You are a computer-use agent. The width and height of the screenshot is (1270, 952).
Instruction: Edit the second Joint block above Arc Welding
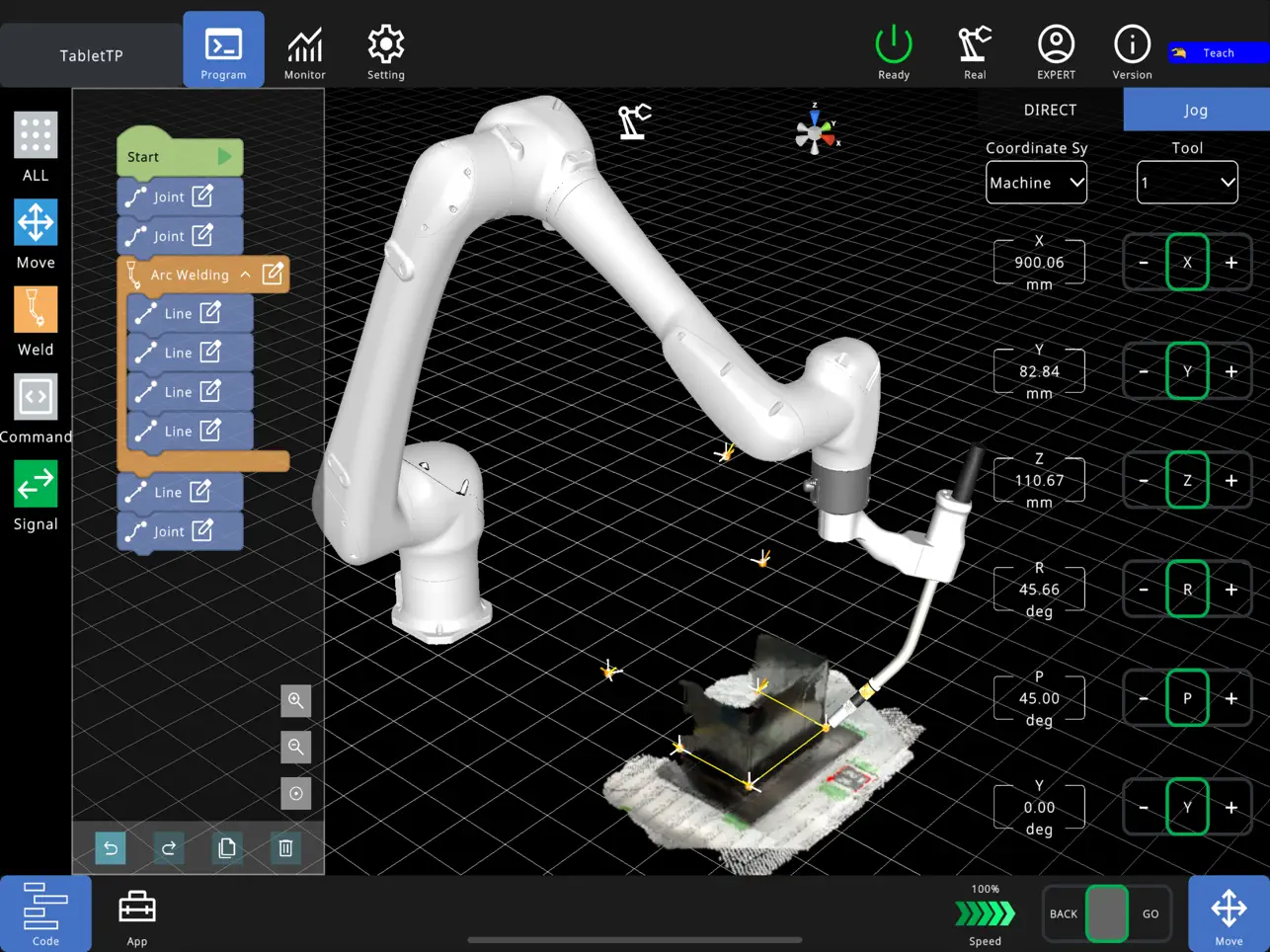click(202, 235)
